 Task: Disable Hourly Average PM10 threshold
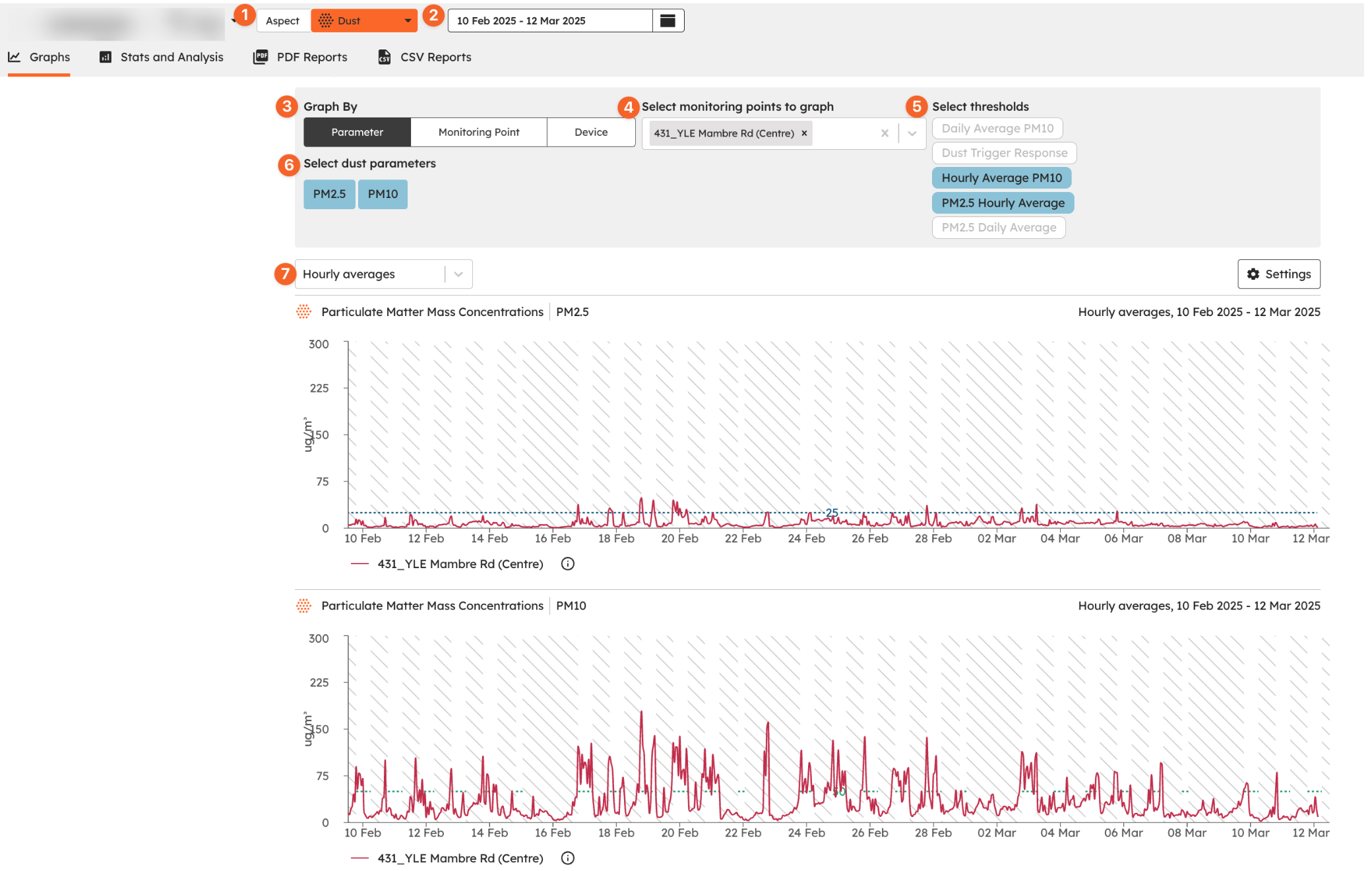click(x=1001, y=177)
